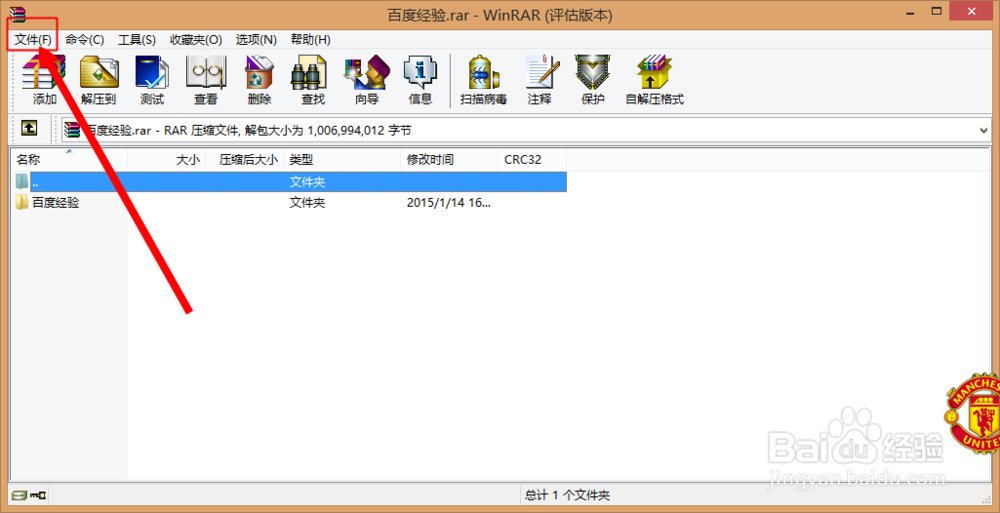Image resolution: width=1000 pixels, height=513 pixels.
Task: Click the Delete (删除) toolbar icon
Action: pyautogui.click(x=260, y=80)
